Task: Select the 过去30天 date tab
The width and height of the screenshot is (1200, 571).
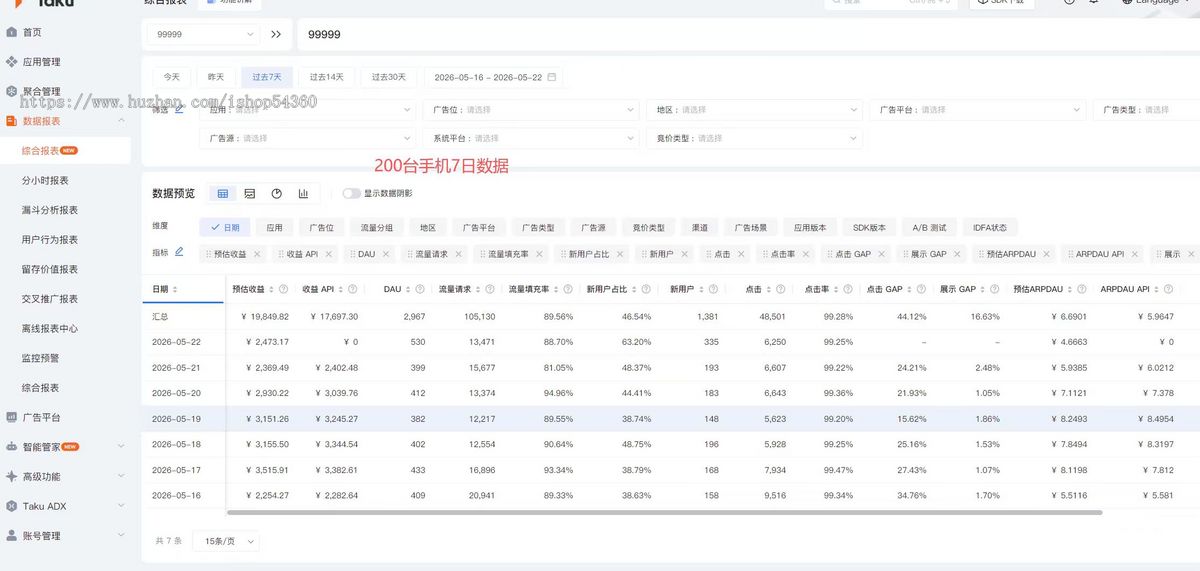Action: click(x=389, y=76)
